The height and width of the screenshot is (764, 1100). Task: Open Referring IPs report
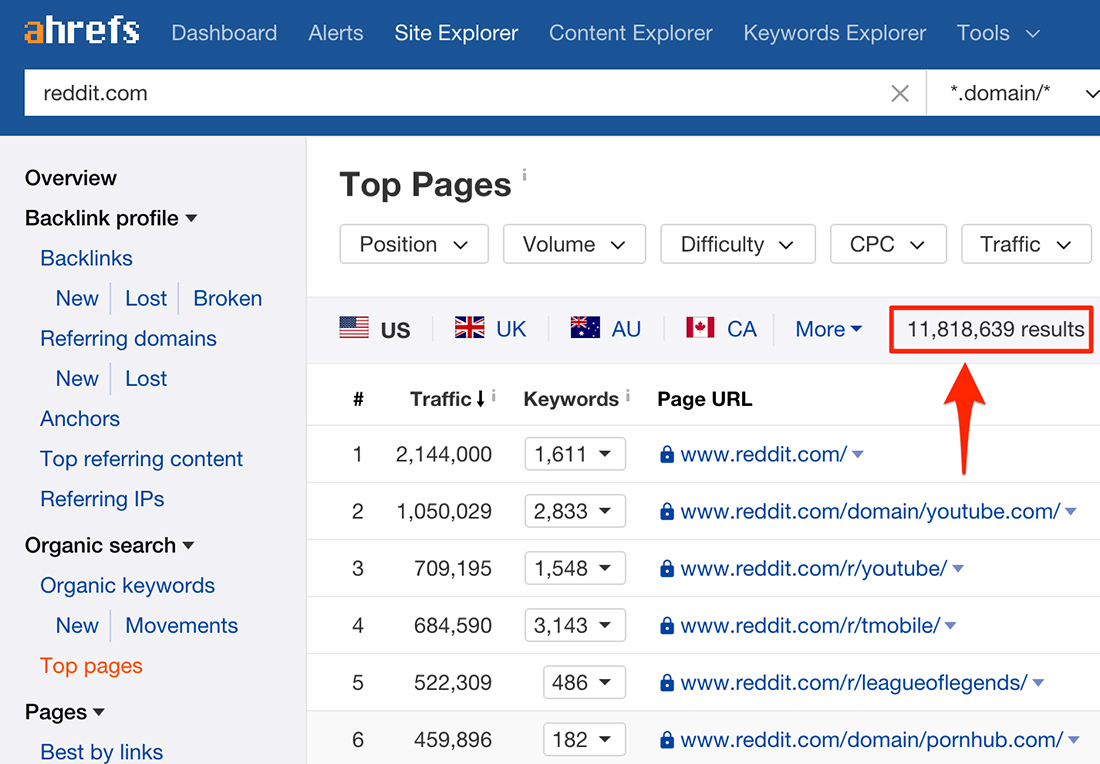coord(102,499)
